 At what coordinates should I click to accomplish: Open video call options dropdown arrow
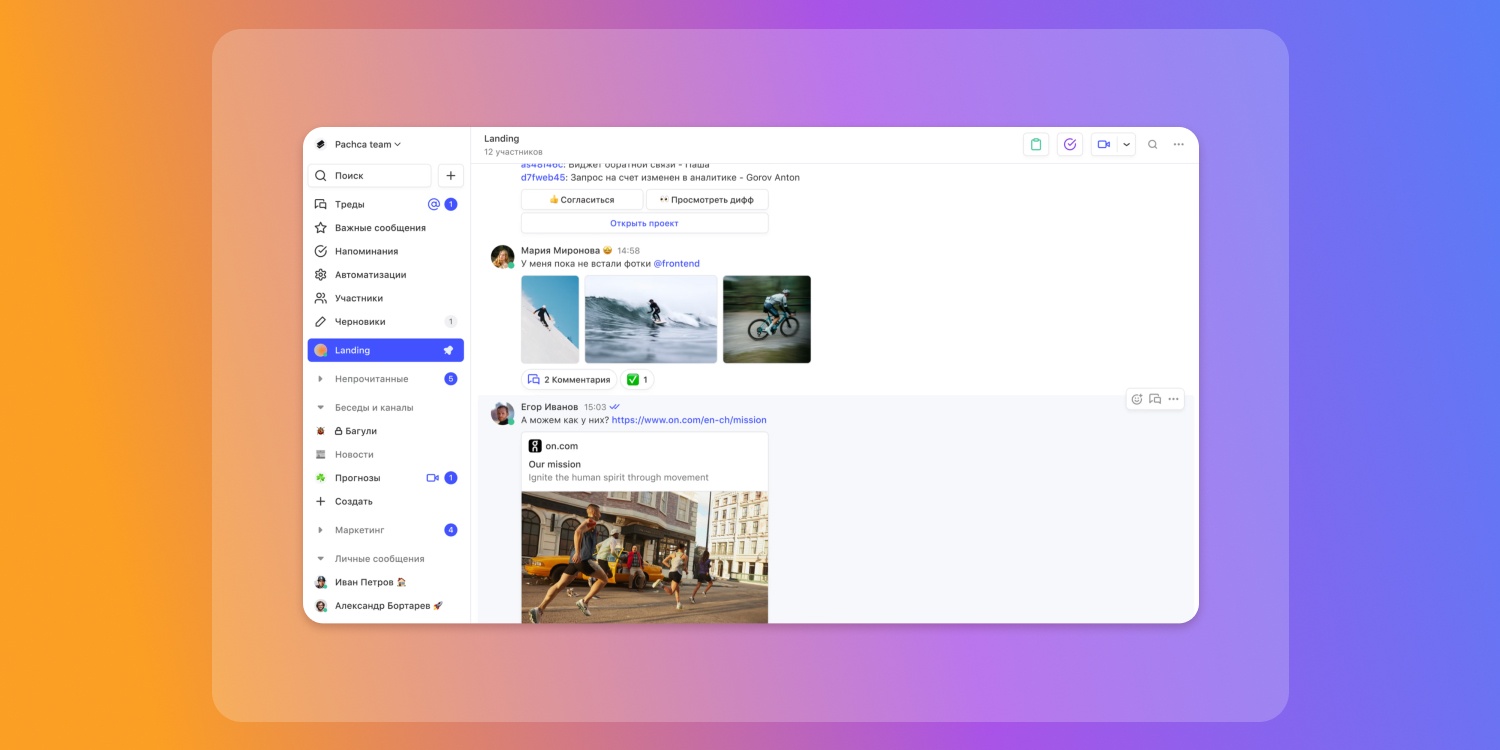(1127, 145)
